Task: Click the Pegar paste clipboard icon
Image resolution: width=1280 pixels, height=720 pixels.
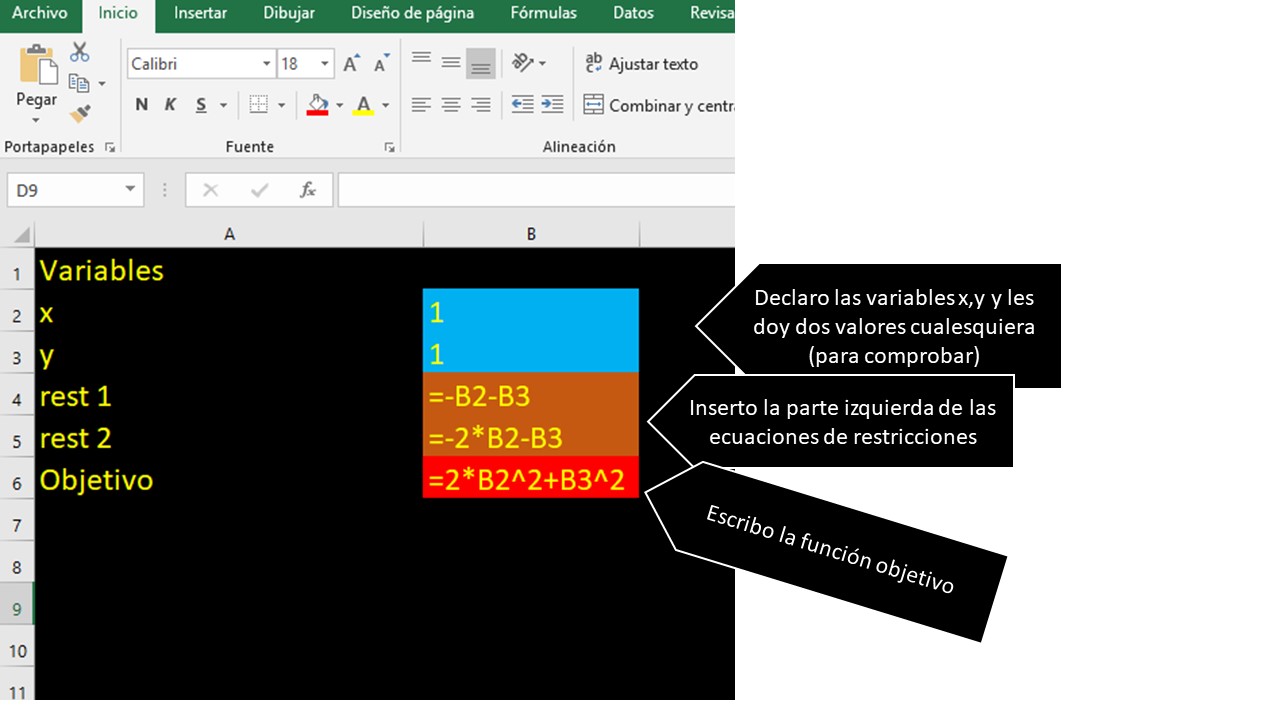Action: pyautogui.click(x=39, y=65)
